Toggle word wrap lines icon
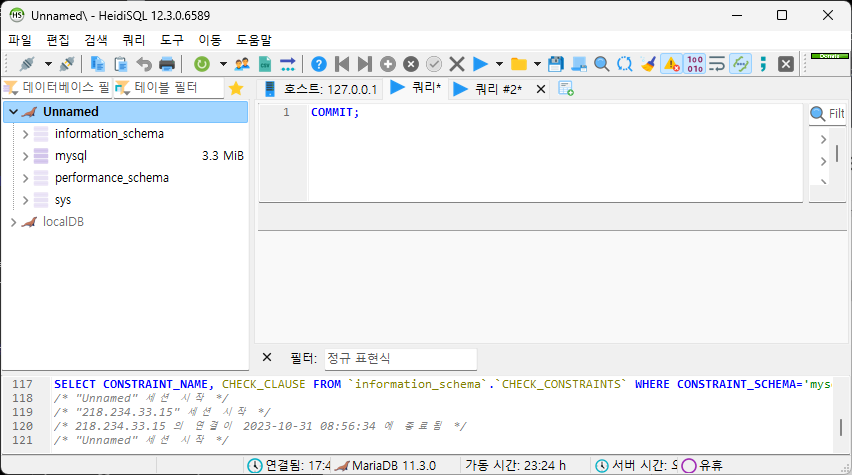852x475 pixels. 717,64
